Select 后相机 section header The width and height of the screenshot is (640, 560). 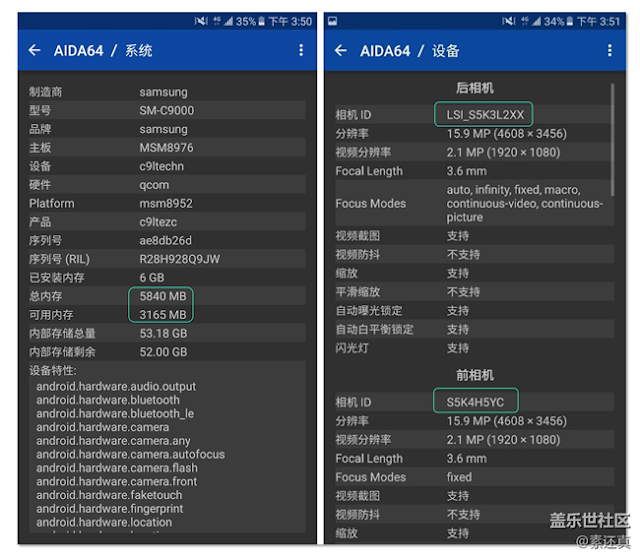pos(475,88)
